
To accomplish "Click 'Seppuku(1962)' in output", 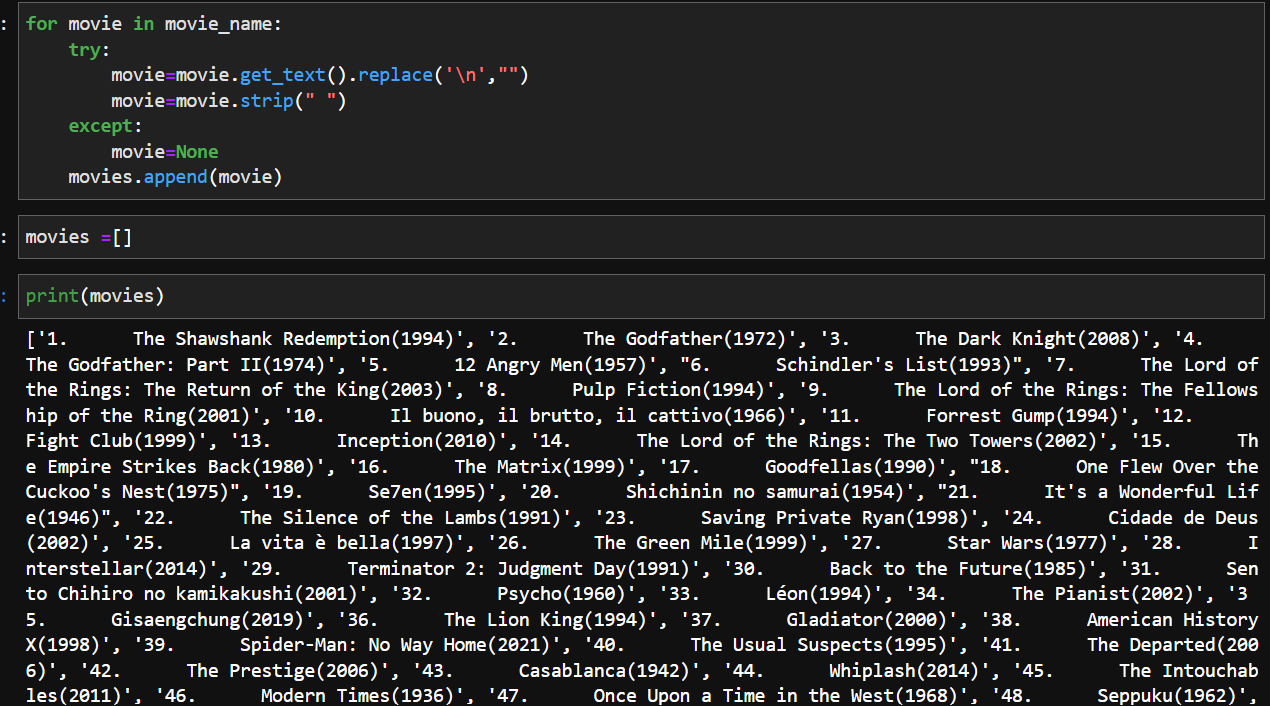I will [x=1166, y=696].
